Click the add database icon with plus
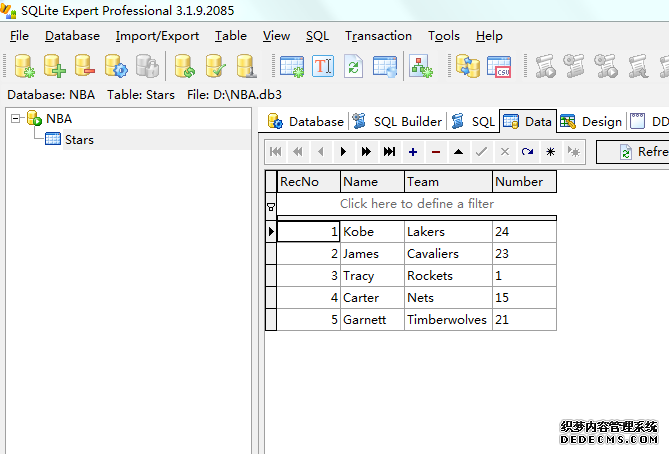The width and height of the screenshot is (669, 454). 54,66
